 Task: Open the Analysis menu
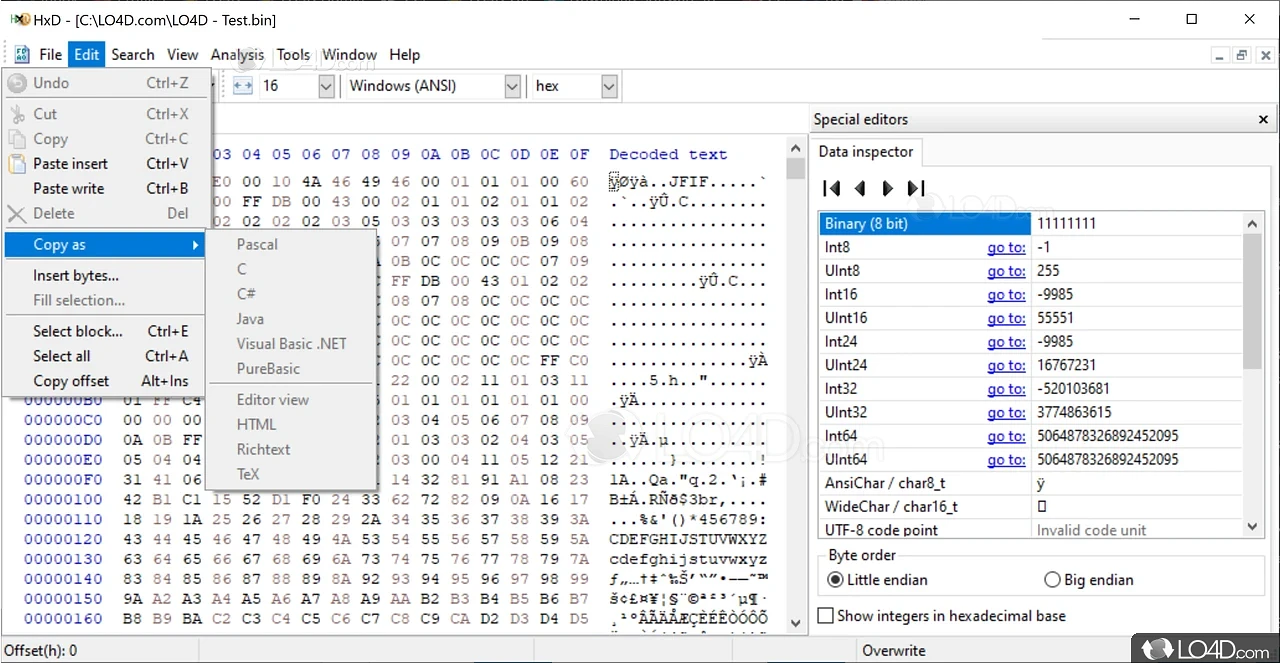pyautogui.click(x=238, y=55)
